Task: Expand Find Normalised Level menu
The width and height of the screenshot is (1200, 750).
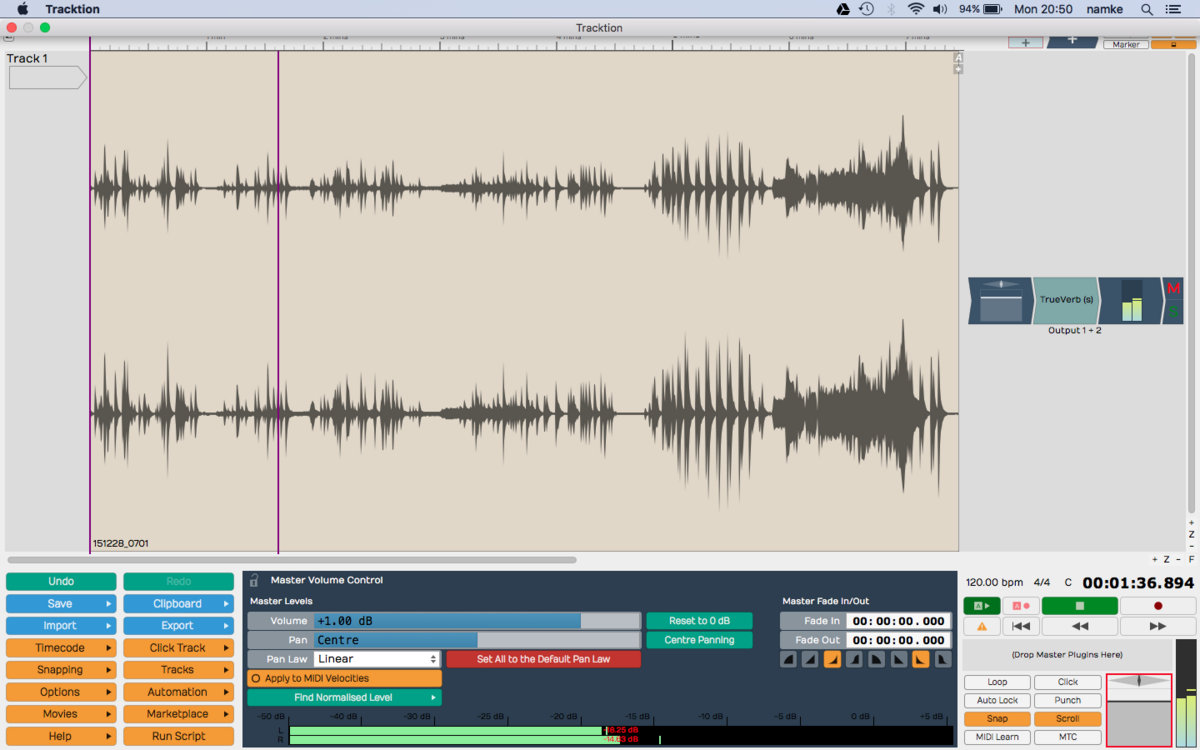Action: coord(344,697)
